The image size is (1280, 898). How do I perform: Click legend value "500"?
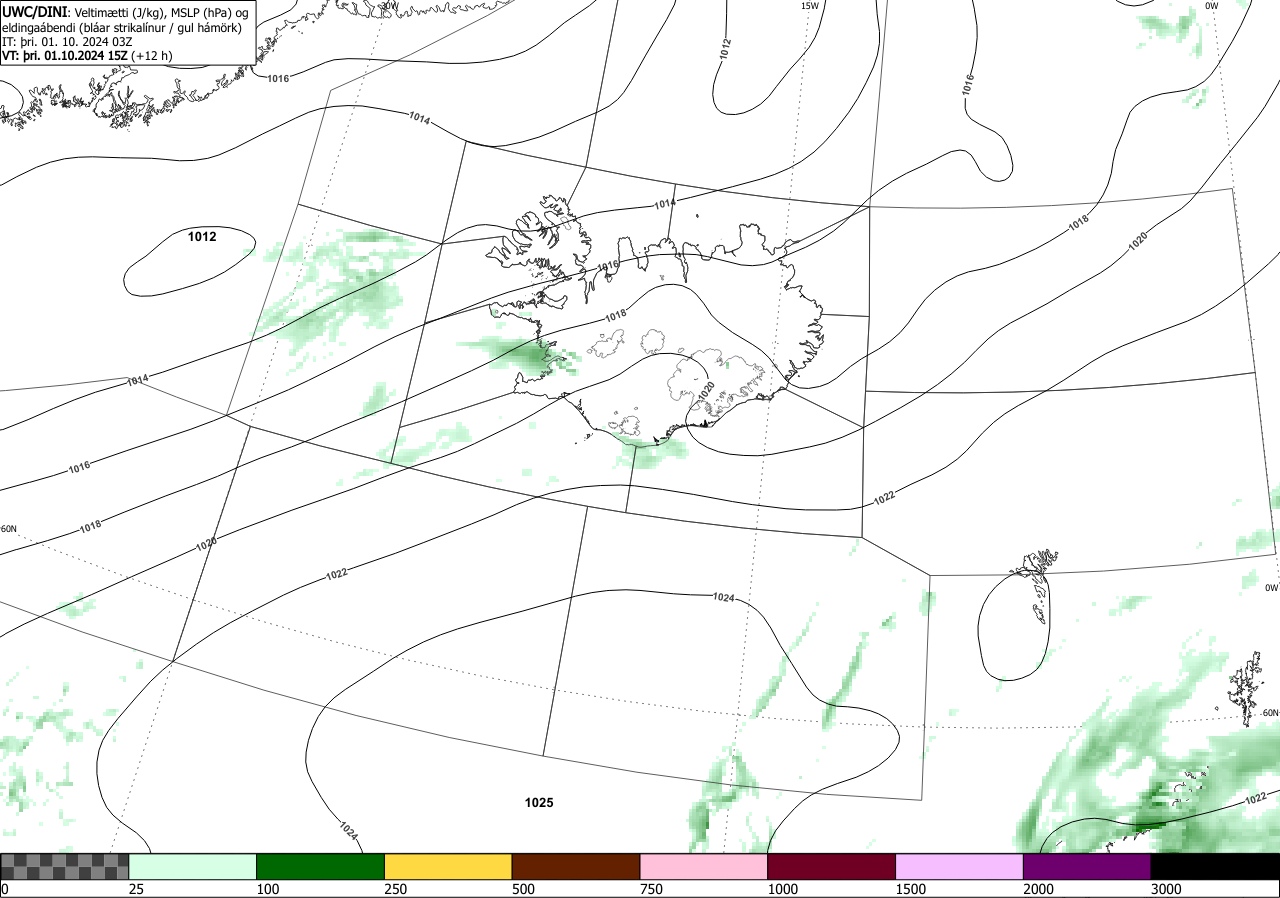[523, 889]
